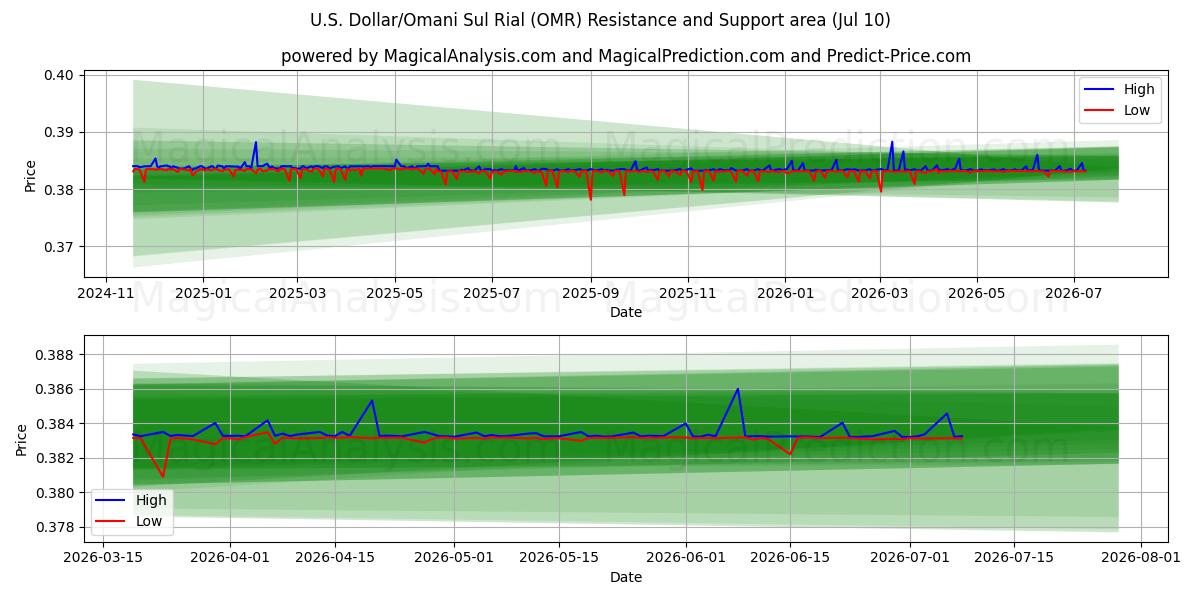Click the 2026-01 date label on the top axis
The image size is (1200, 600).
pyautogui.click(x=784, y=294)
